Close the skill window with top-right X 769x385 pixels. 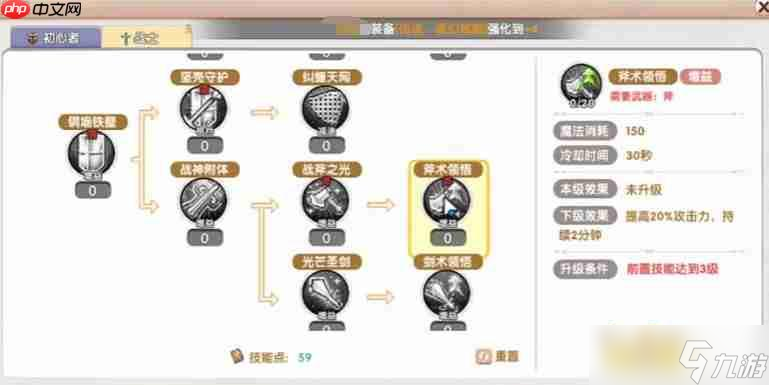763,7
